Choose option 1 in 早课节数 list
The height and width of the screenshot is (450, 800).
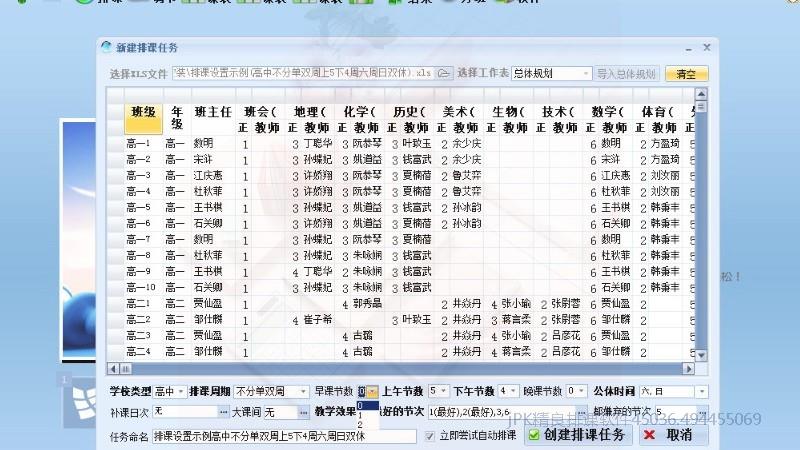(x=368, y=415)
